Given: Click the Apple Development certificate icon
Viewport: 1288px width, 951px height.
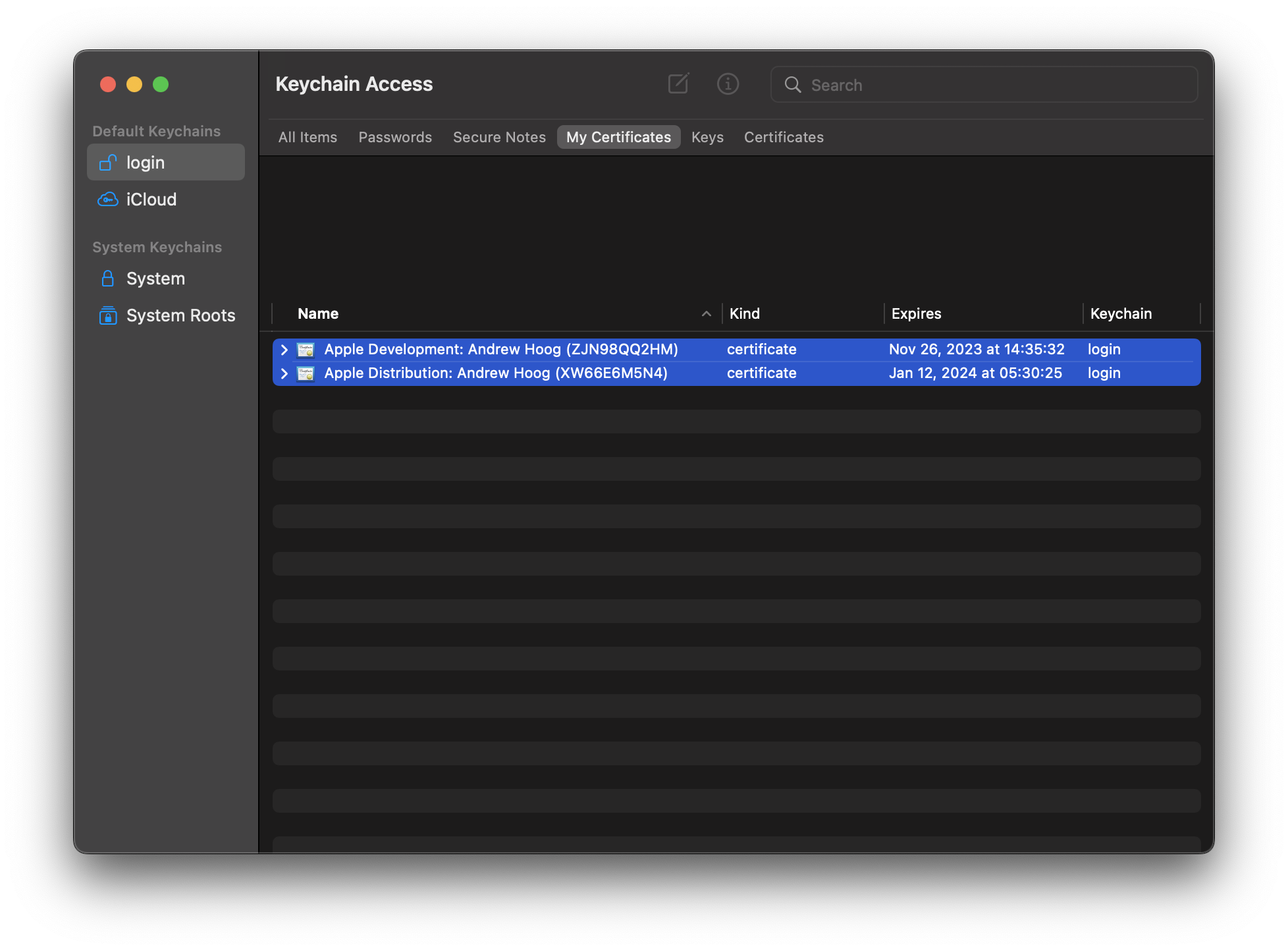Looking at the screenshot, I should pyautogui.click(x=306, y=350).
